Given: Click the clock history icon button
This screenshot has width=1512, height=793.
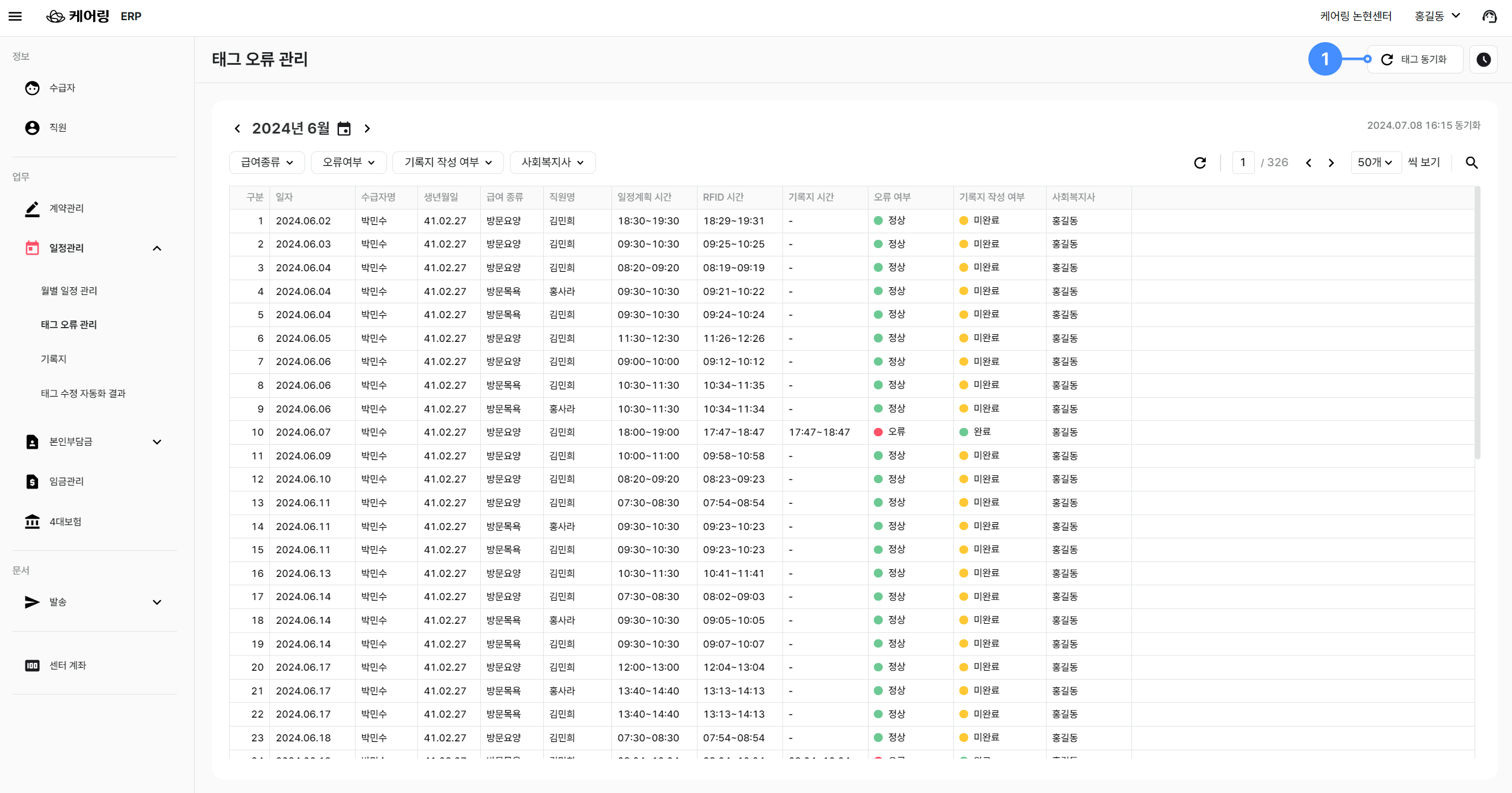Looking at the screenshot, I should click(1483, 59).
